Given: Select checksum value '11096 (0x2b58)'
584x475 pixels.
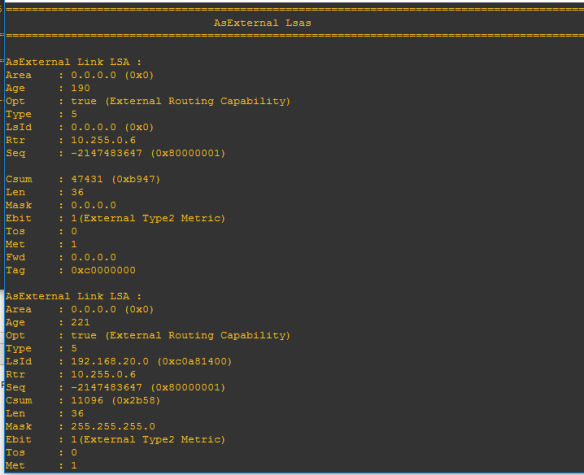Looking at the screenshot, I should (115, 400).
